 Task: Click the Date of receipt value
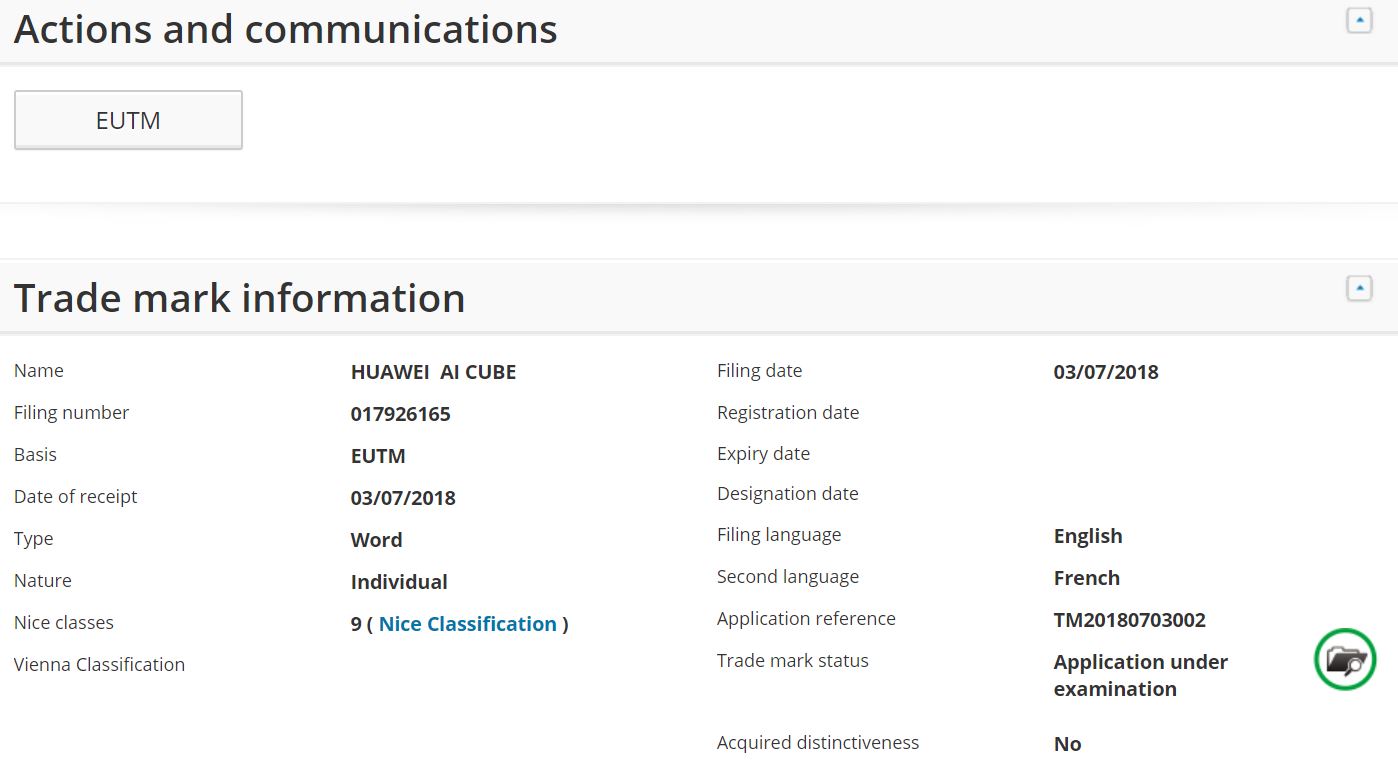(403, 498)
